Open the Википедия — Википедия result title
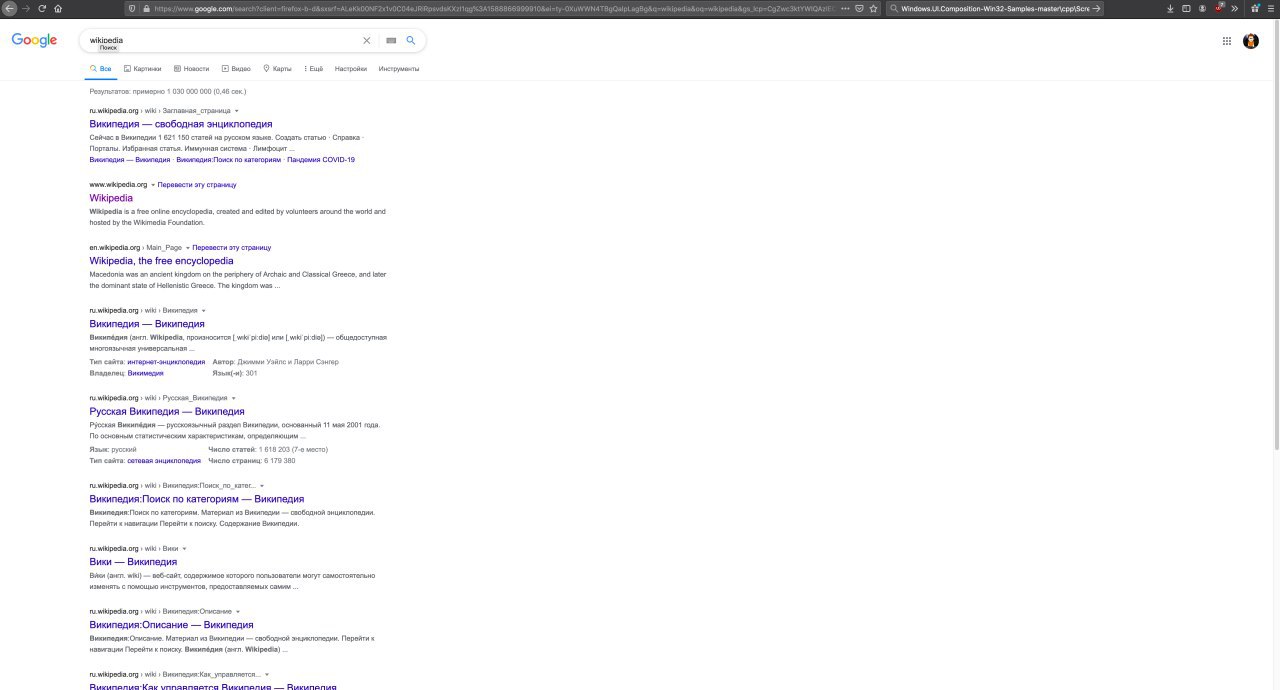Screen dimensions: 1280x690 147,324
